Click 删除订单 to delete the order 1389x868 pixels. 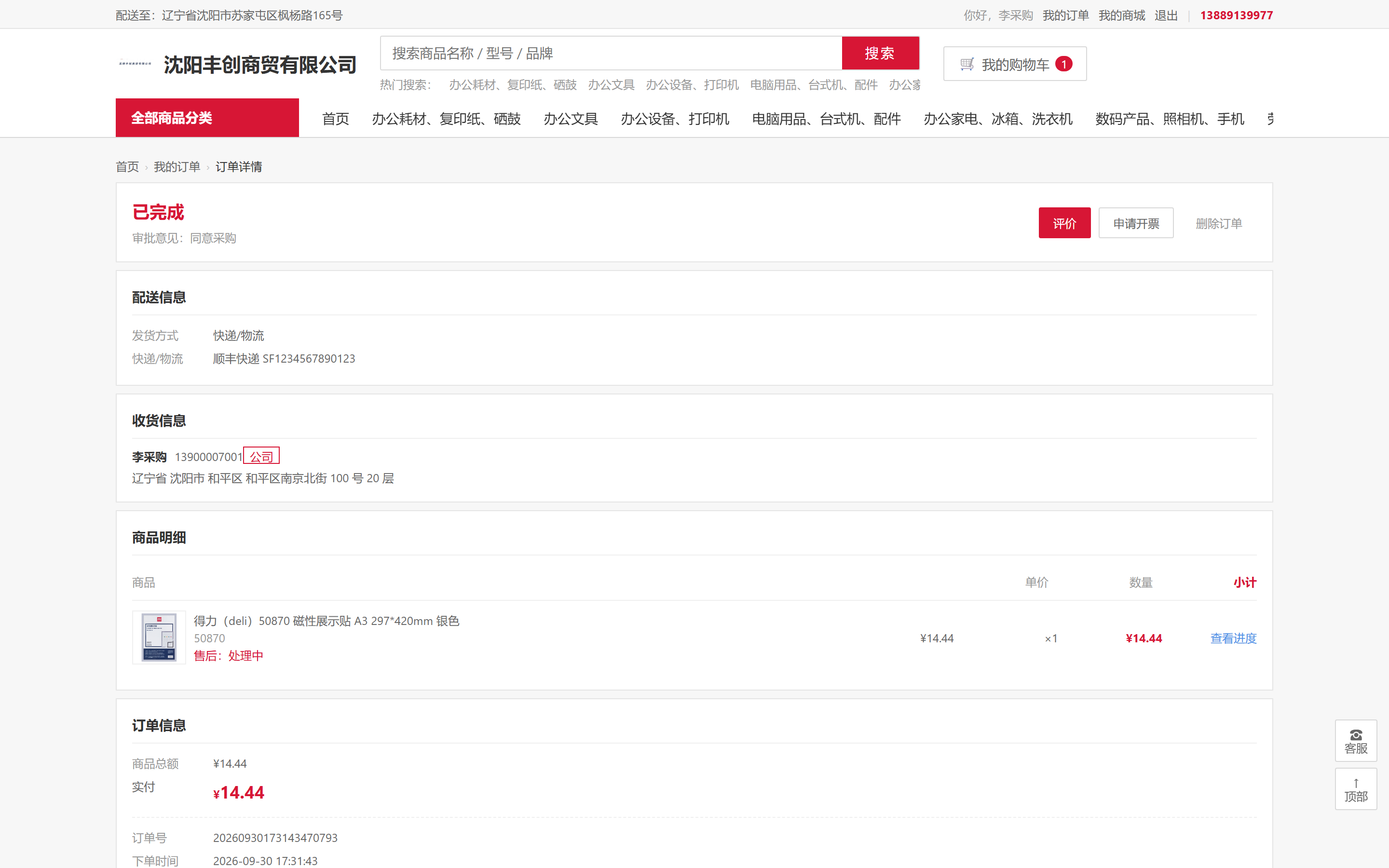click(1219, 223)
